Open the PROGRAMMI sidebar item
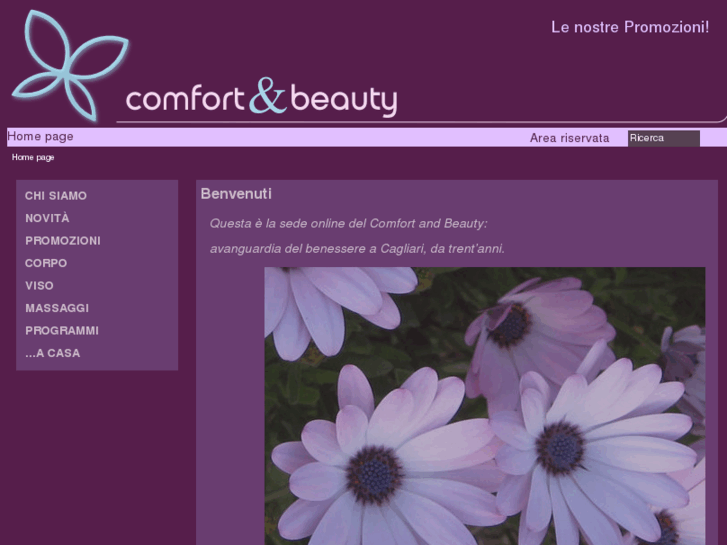727x545 pixels. pos(62,331)
